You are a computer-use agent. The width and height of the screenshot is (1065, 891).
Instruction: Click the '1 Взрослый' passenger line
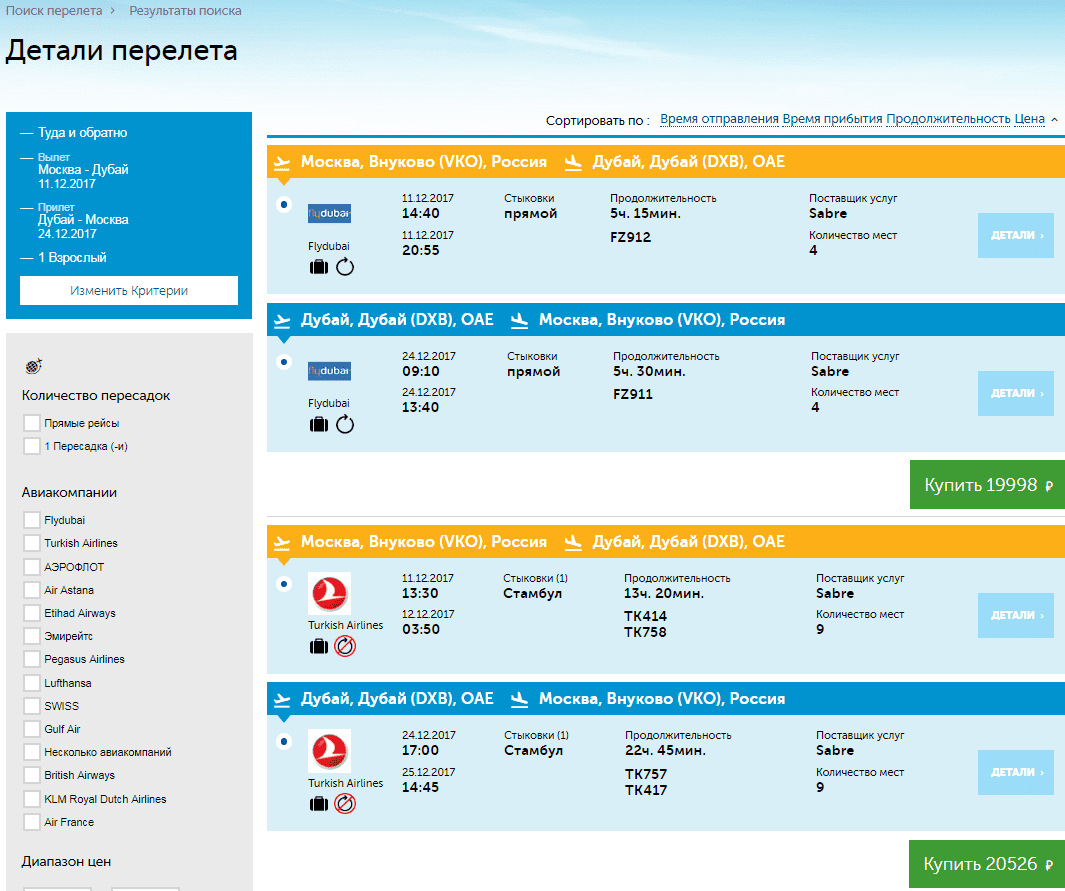72,257
